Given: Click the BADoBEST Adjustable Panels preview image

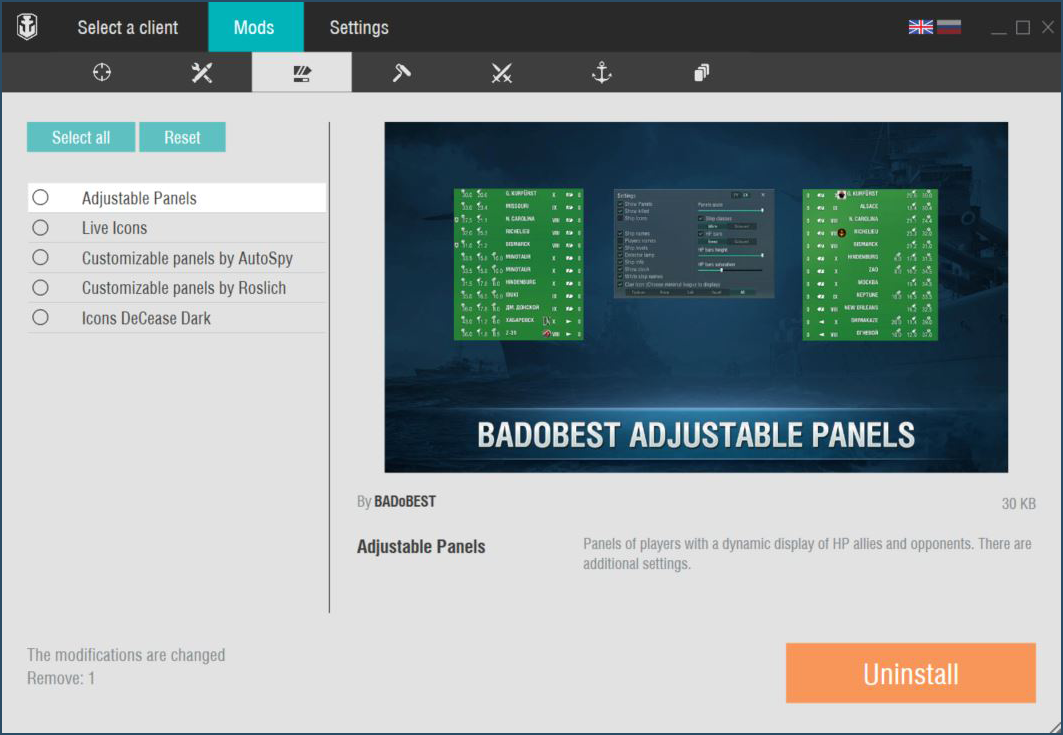Looking at the screenshot, I should (696, 297).
